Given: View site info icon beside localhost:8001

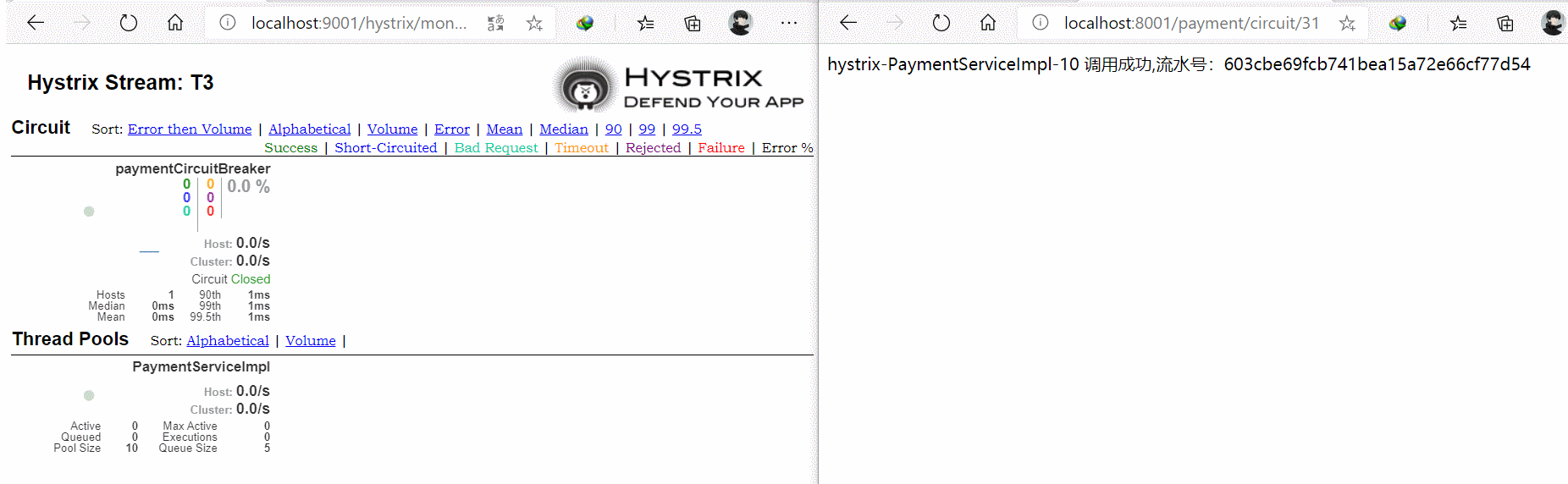Looking at the screenshot, I should click(x=1041, y=23).
